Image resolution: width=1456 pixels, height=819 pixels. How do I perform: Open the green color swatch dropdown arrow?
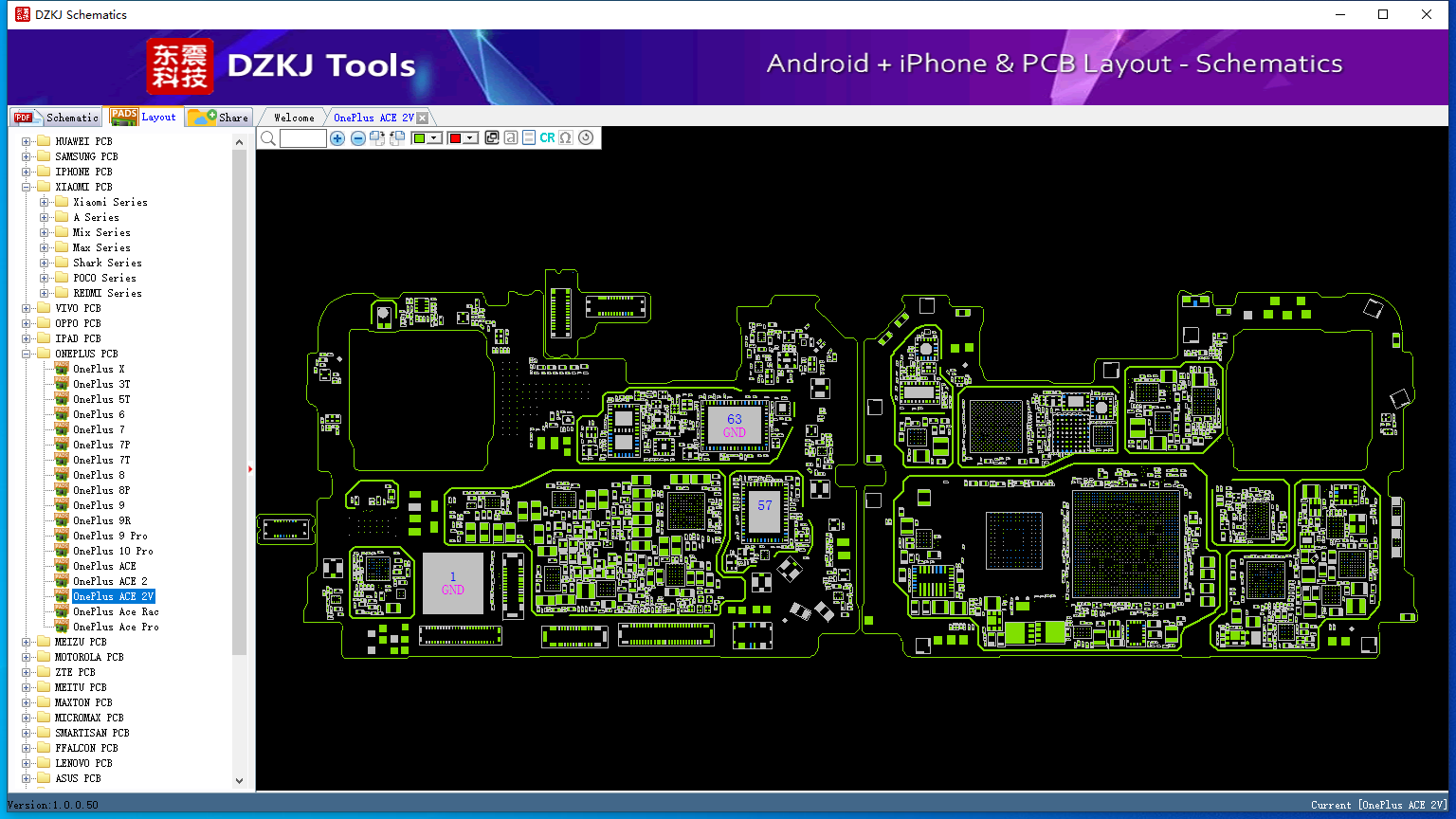point(434,138)
